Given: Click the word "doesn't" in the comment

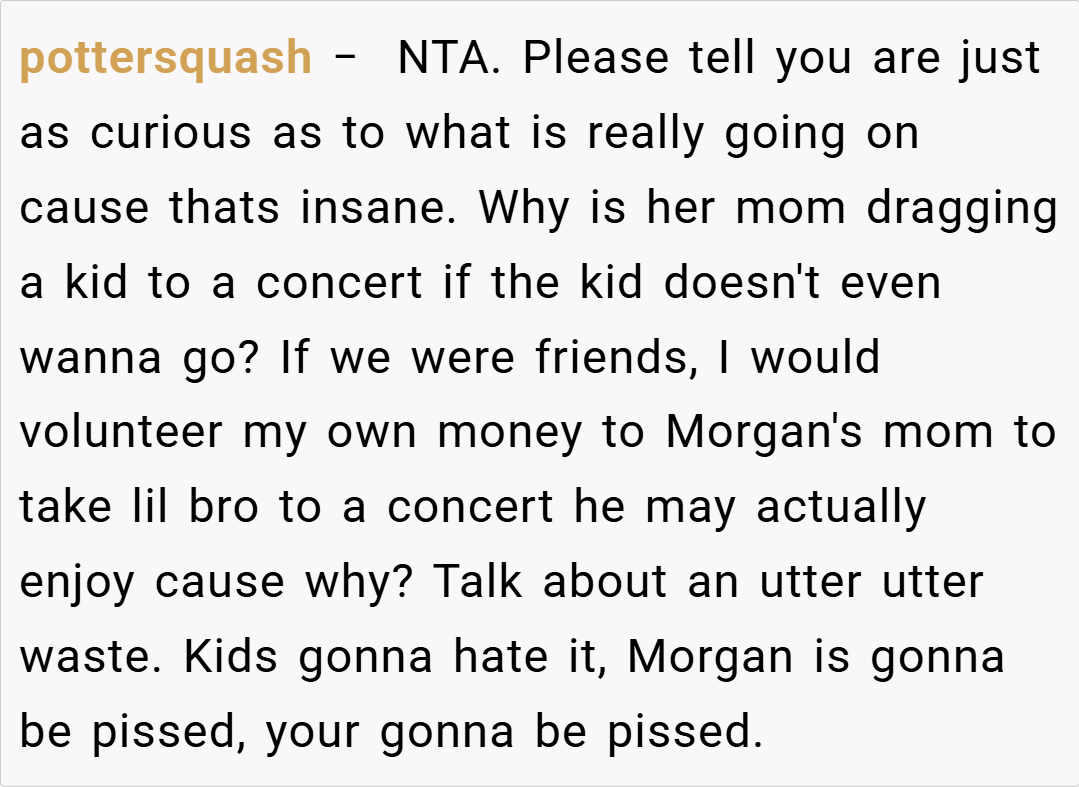Looking at the screenshot, I should [x=736, y=283].
